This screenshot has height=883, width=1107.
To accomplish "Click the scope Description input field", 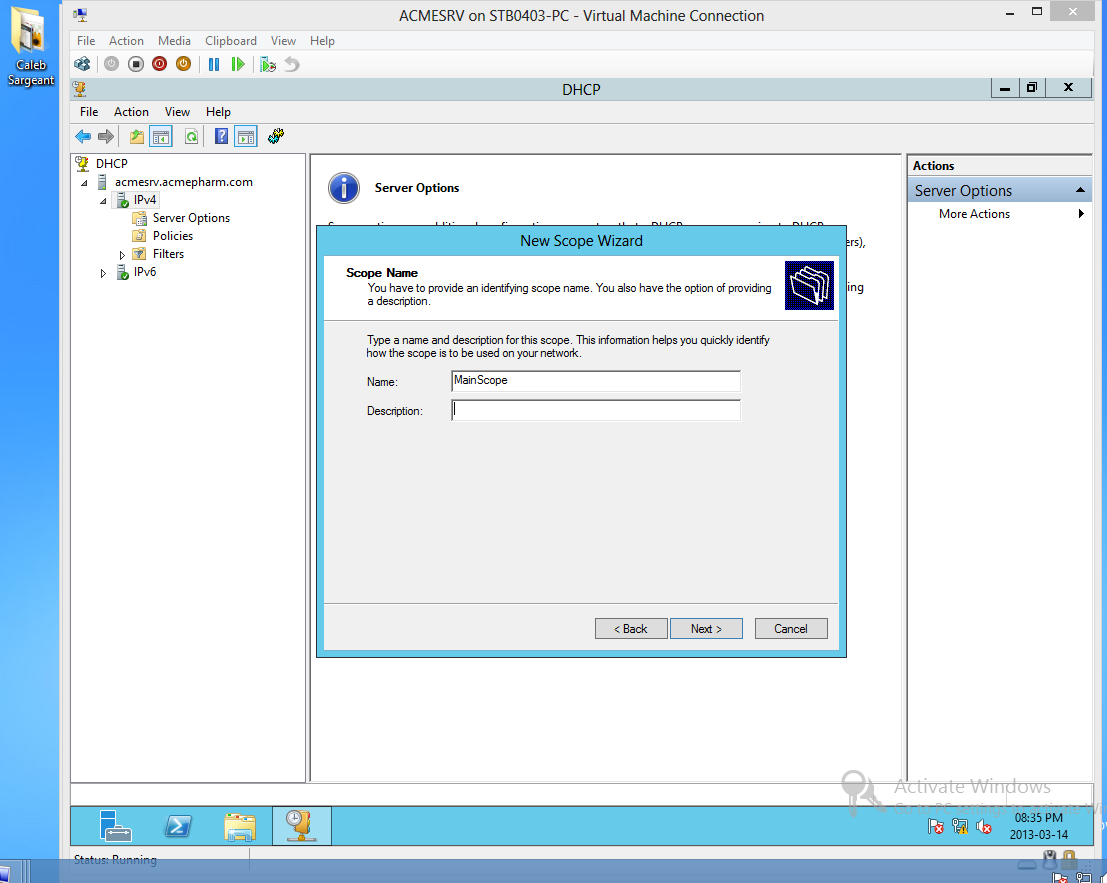I will click(x=596, y=410).
